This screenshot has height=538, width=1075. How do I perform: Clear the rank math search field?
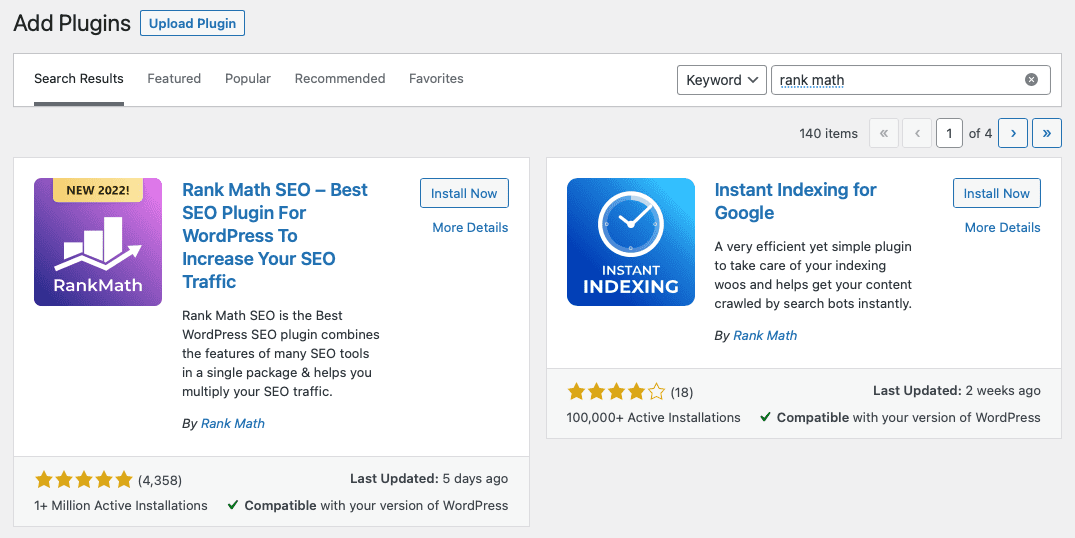pyautogui.click(x=1031, y=80)
